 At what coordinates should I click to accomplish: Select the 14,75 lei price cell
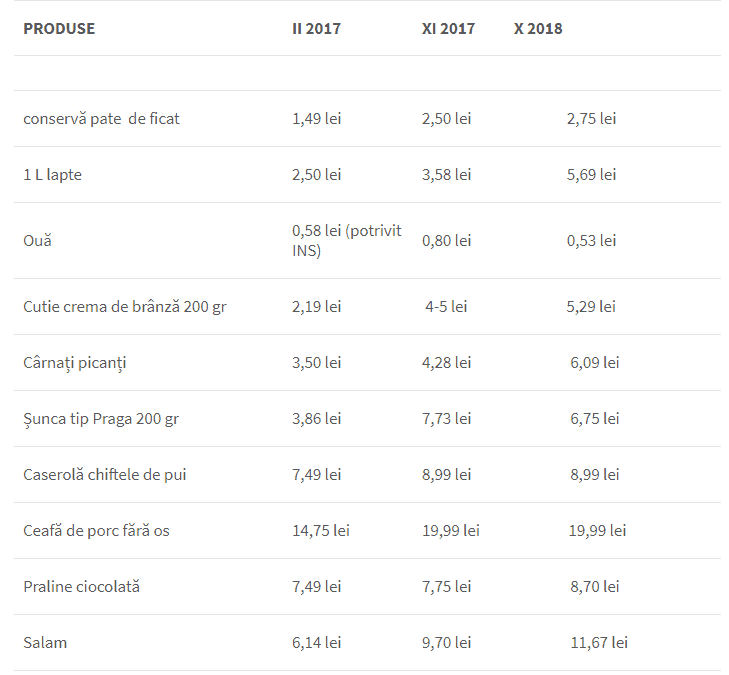pos(321,530)
